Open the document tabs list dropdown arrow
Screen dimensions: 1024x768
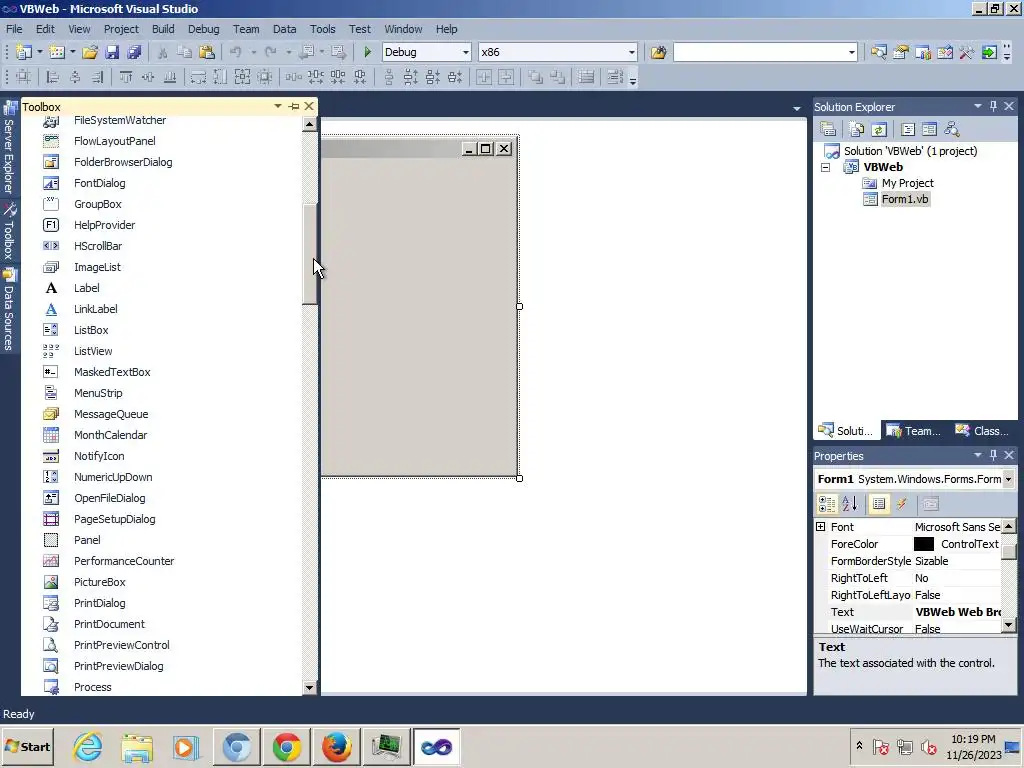coord(797,108)
